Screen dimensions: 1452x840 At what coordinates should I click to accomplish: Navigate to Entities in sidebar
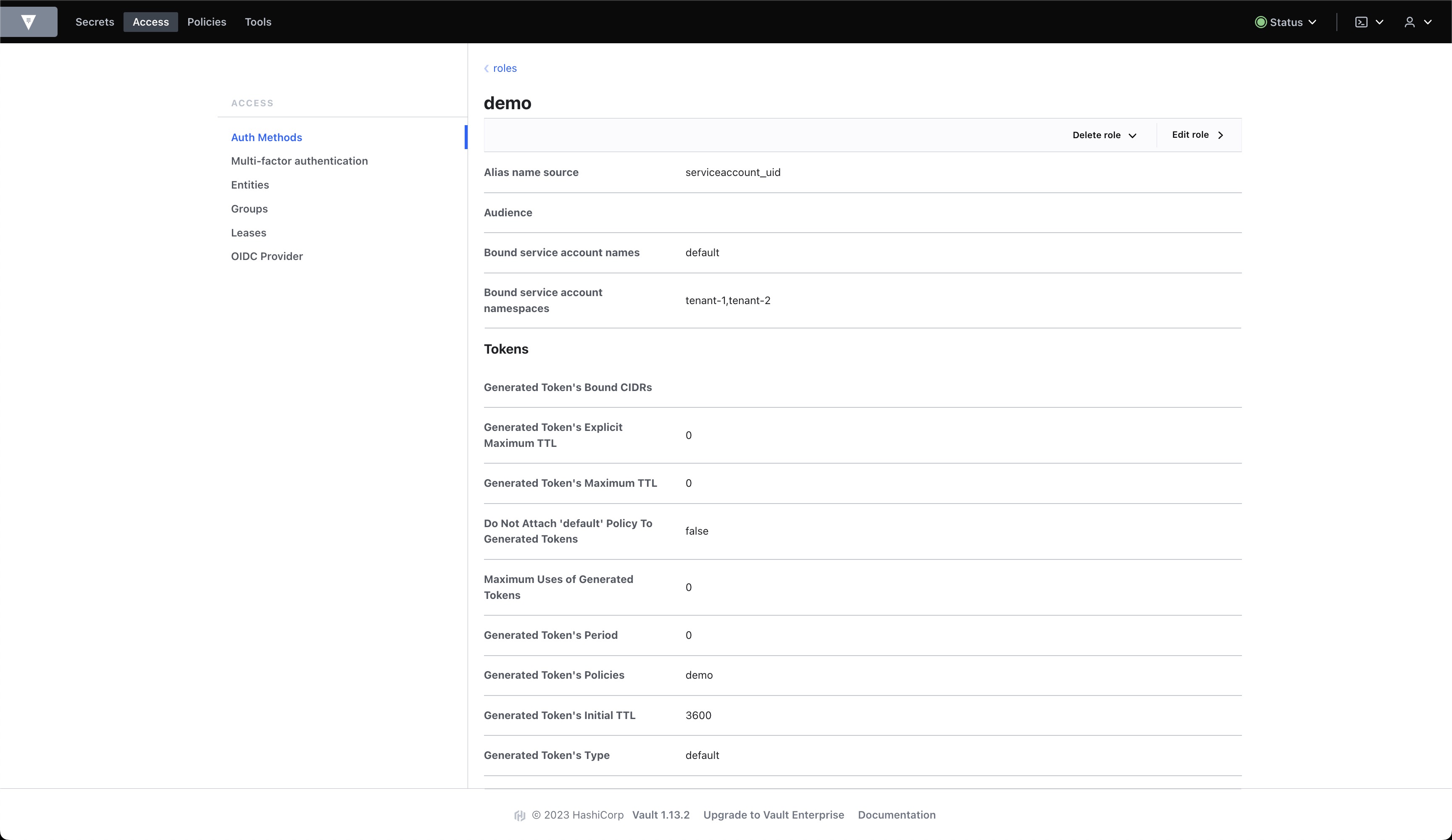tap(250, 185)
